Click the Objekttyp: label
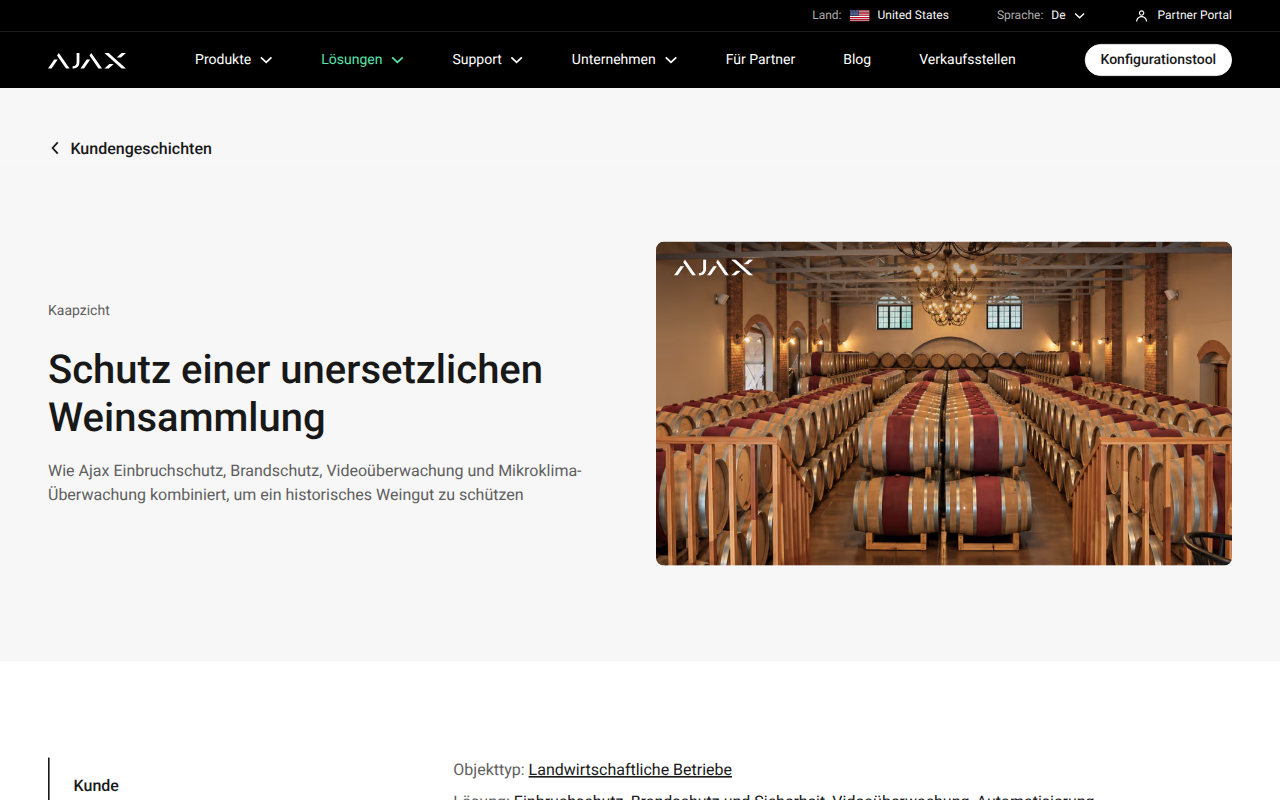The height and width of the screenshot is (800, 1280). (489, 770)
